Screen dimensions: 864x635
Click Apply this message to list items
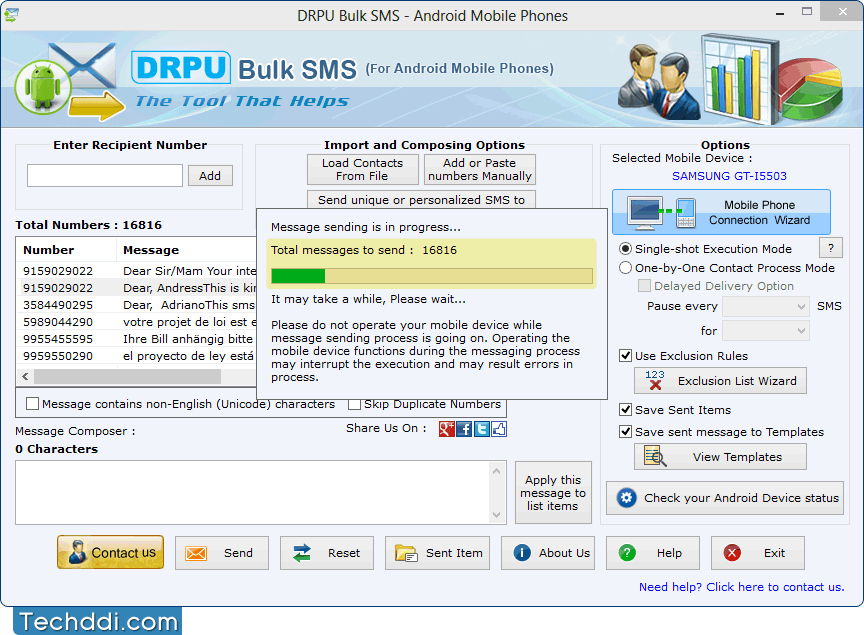tap(553, 493)
